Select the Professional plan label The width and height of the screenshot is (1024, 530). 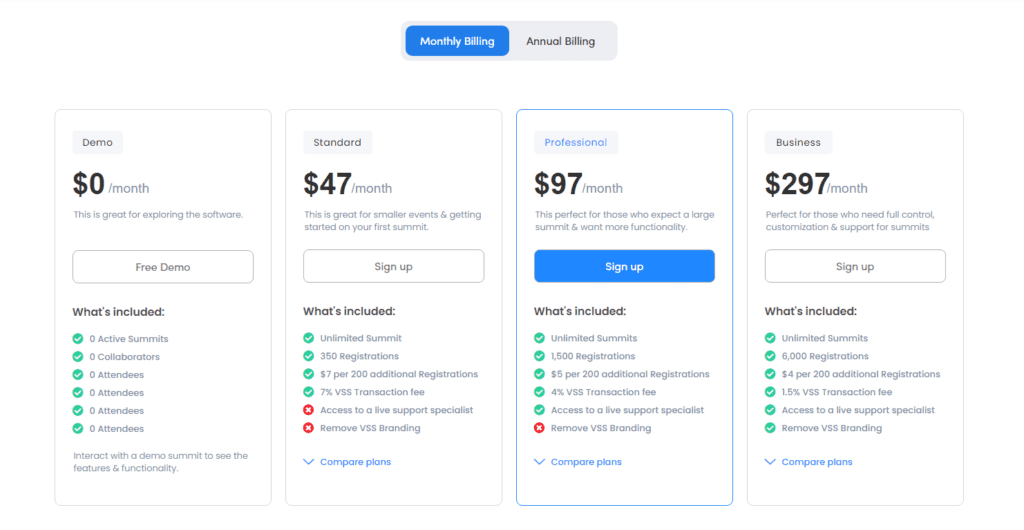click(x=576, y=142)
